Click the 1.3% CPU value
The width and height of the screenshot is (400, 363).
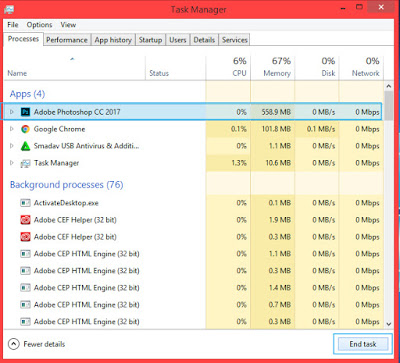point(239,163)
